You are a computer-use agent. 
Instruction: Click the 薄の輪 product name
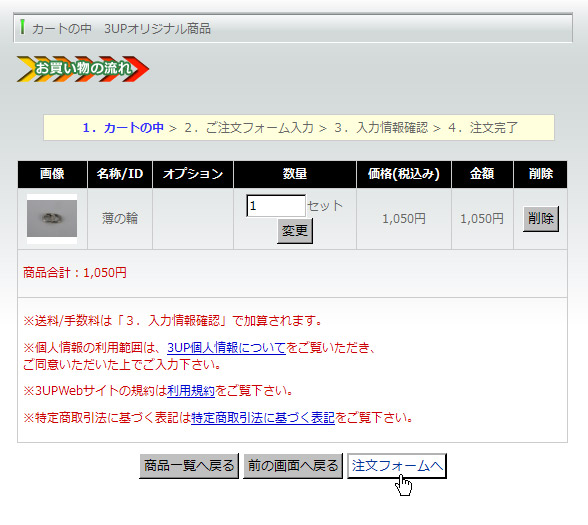pyautogui.click(x=120, y=219)
